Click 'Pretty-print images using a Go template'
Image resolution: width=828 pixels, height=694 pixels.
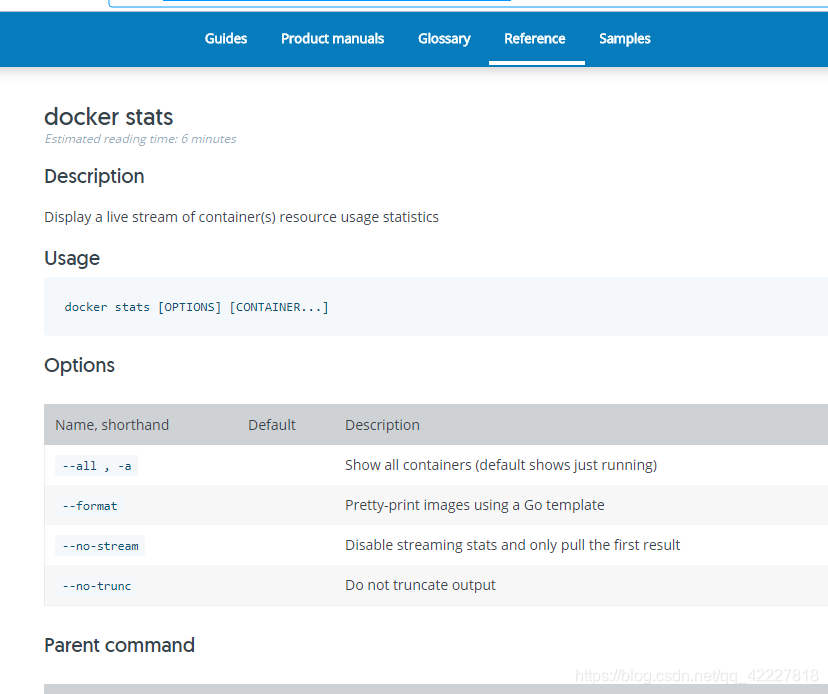click(x=475, y=505)
